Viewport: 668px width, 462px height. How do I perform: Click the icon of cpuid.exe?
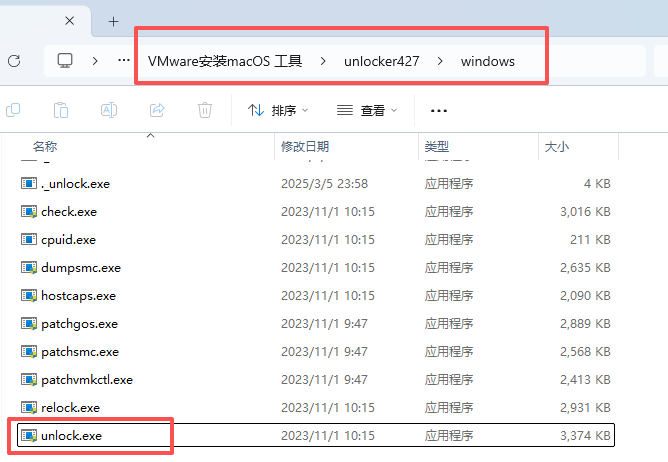click(x=29, y=240)
